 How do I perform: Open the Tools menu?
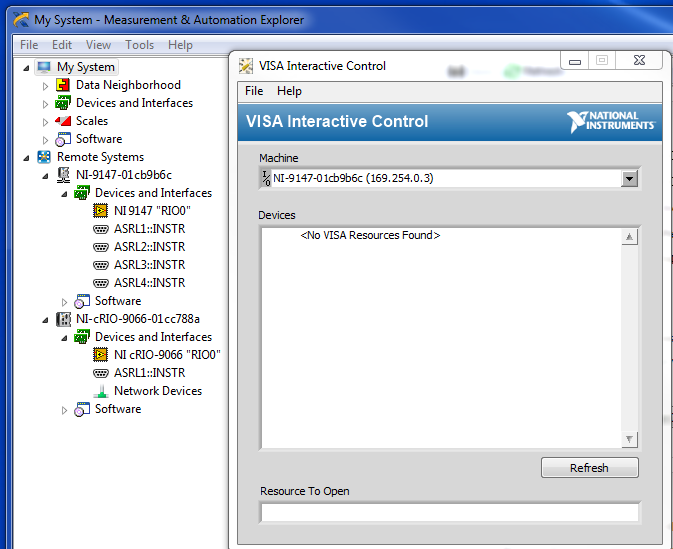click(x=139, y=45)
